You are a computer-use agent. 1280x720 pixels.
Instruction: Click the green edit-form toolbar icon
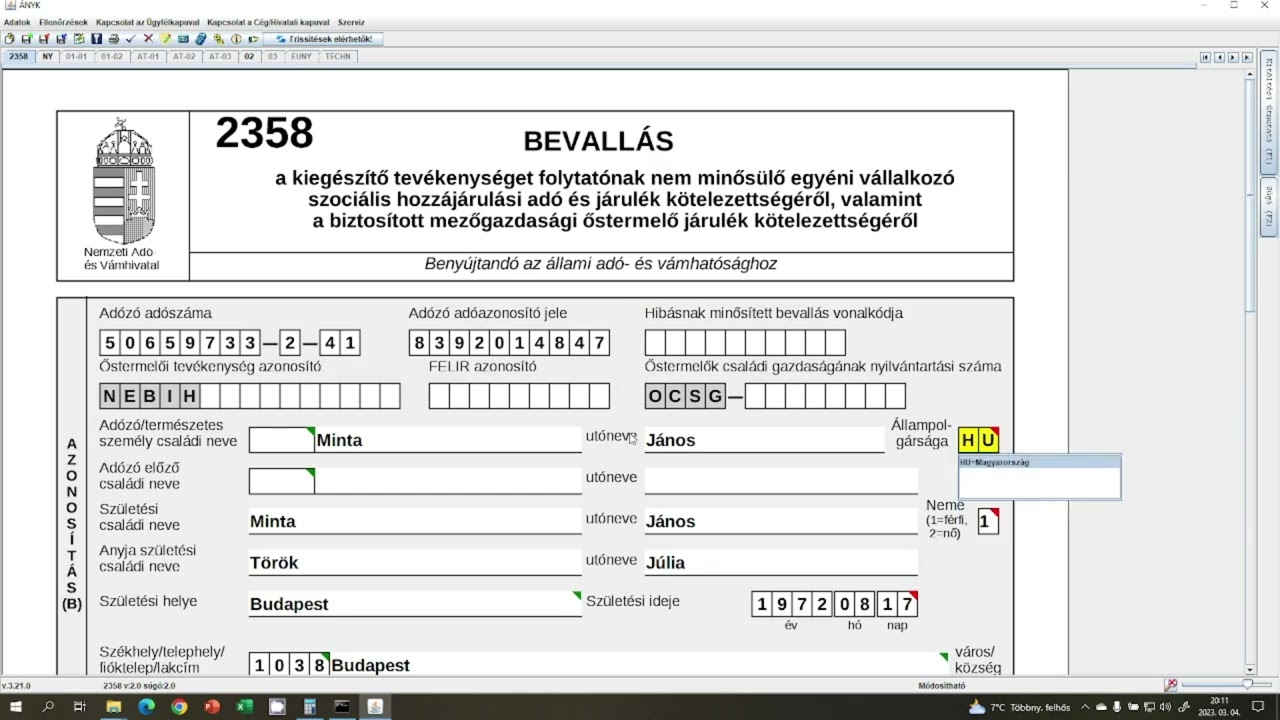click(x=79, y=39)
